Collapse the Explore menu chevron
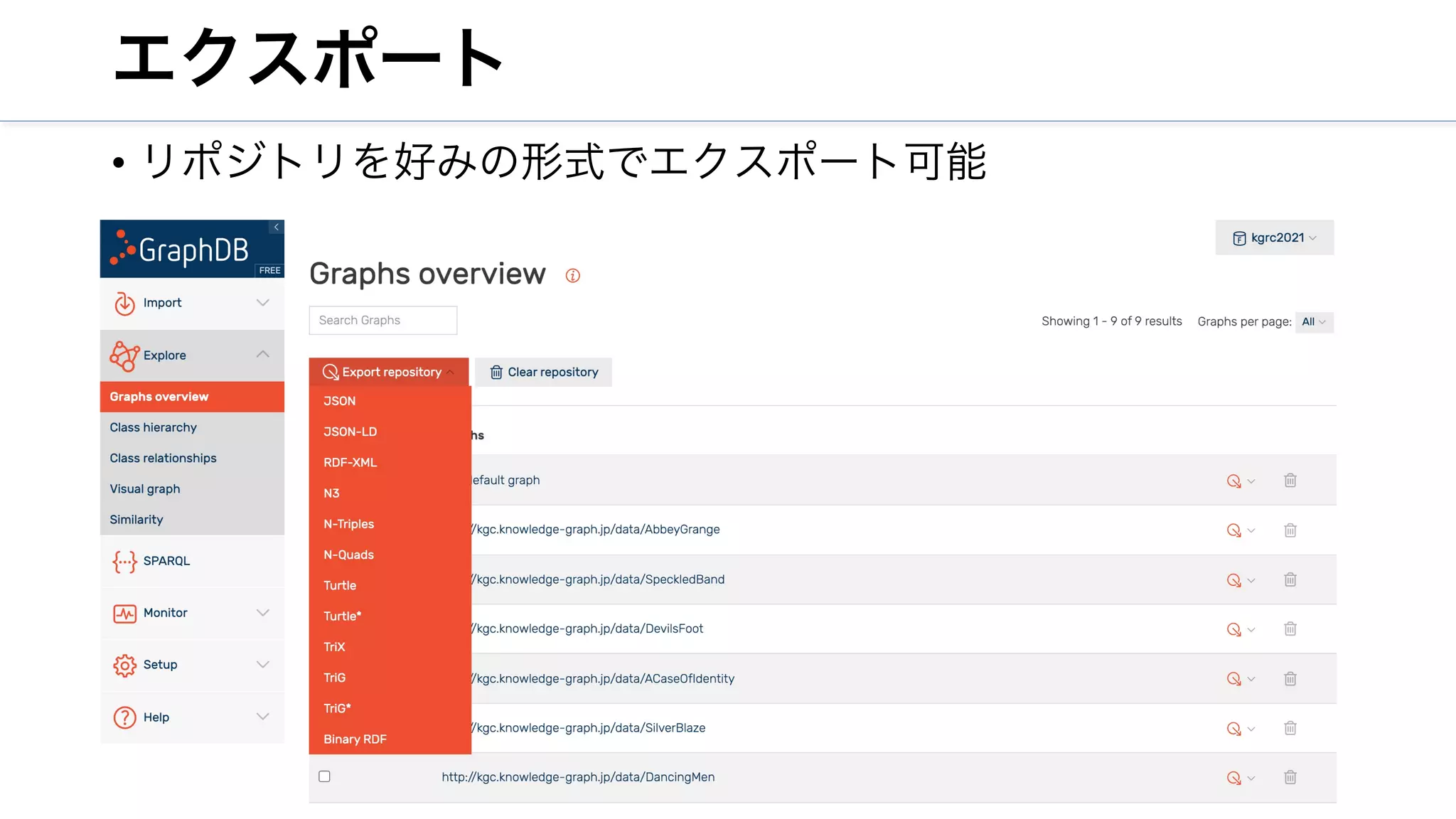The image size is (1456, 819). (263, 354)
